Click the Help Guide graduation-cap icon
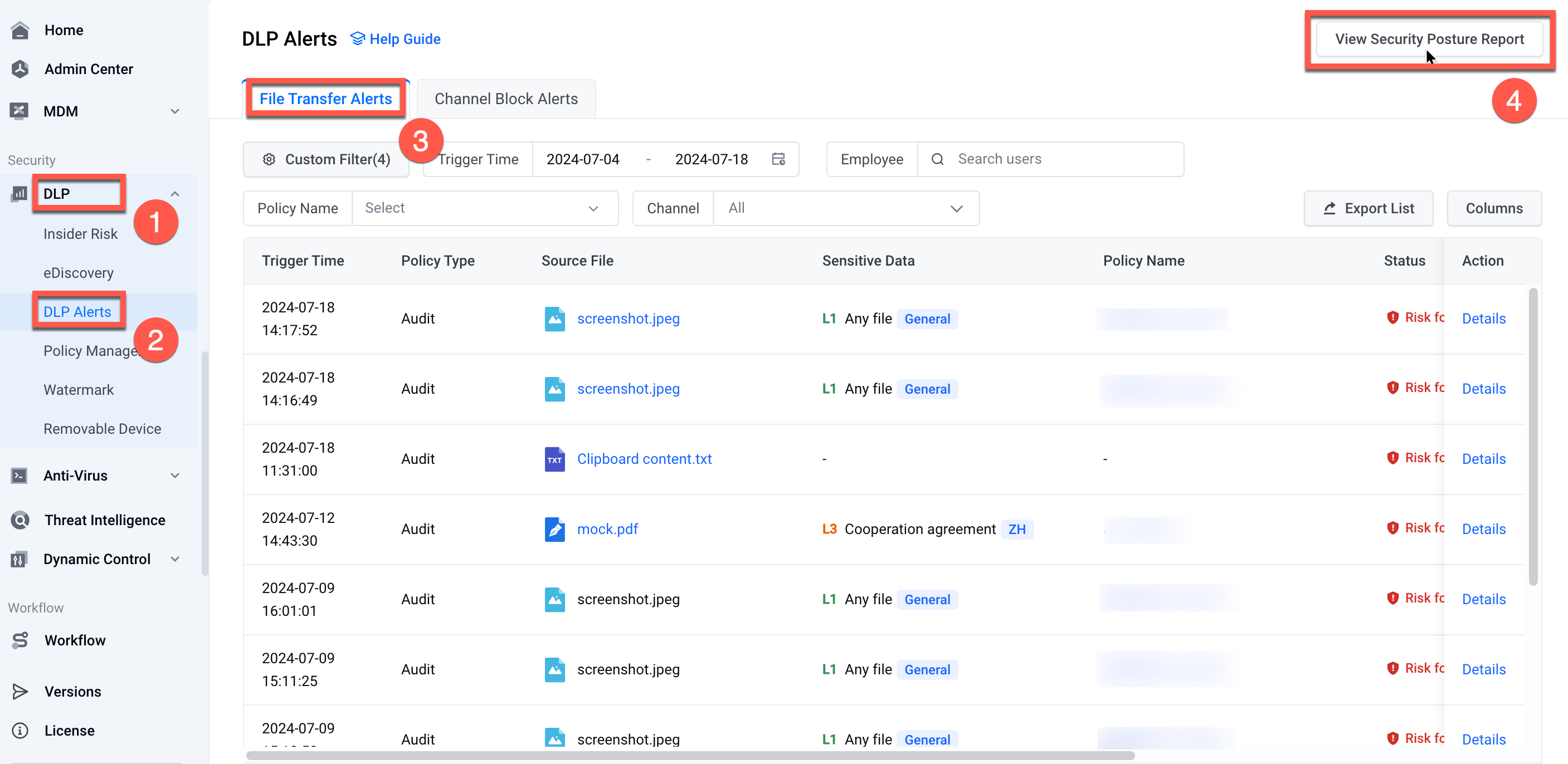 (357, 39)
